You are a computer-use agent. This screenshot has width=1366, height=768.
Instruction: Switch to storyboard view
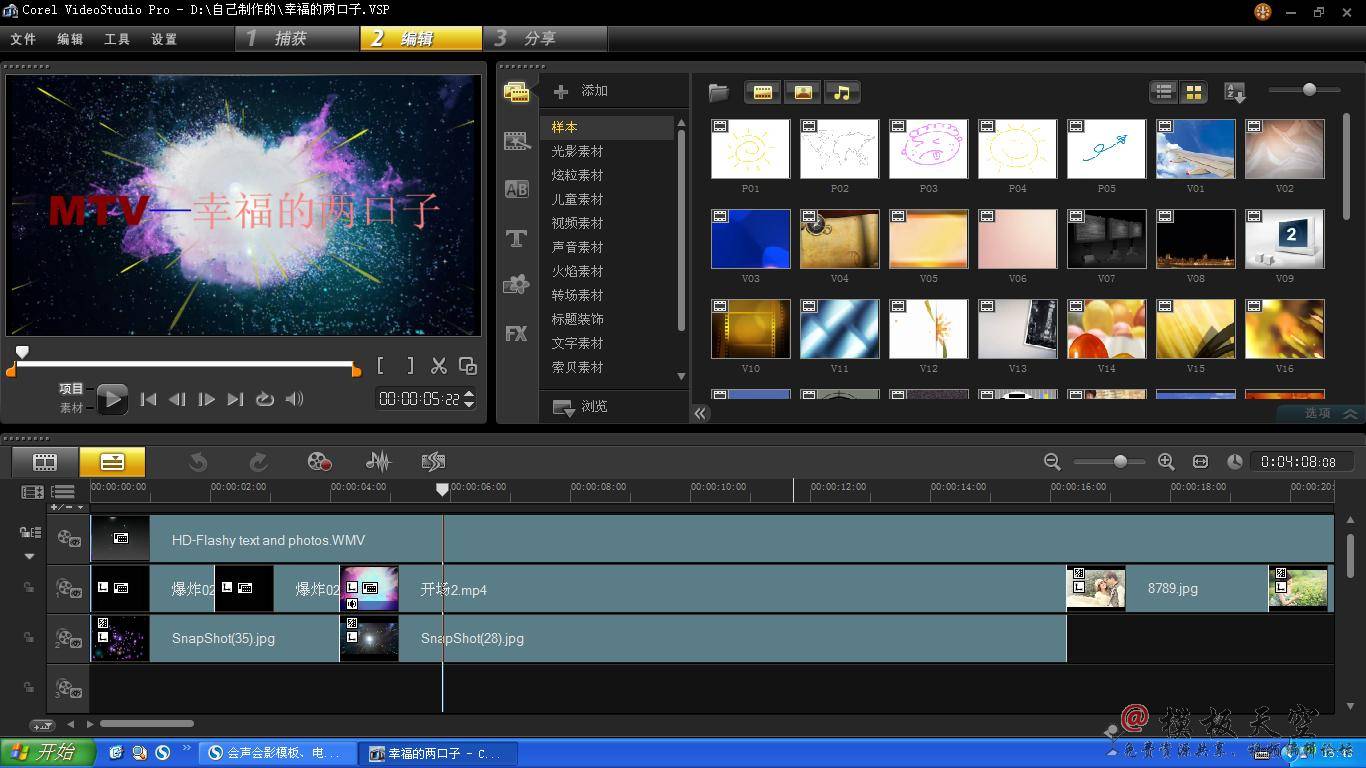click(x=45, y=461)
